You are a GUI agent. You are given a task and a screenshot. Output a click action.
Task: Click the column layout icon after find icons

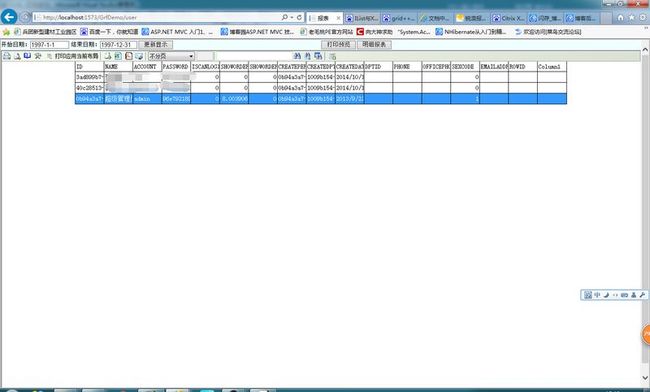318,56
